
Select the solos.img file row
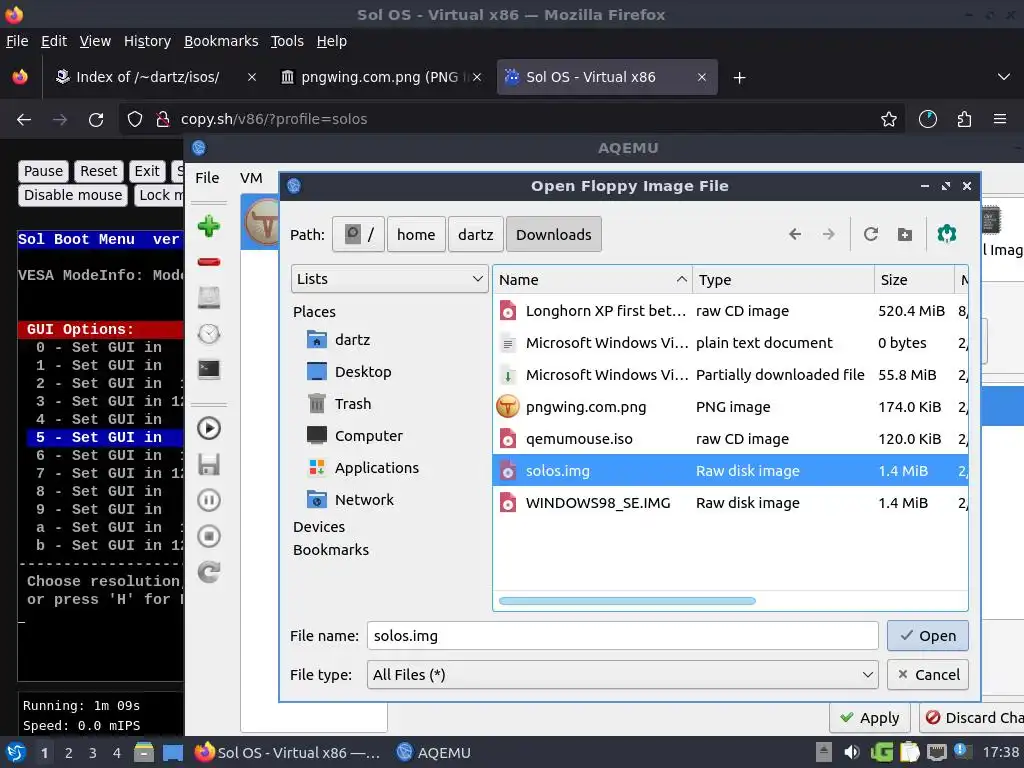[x=730, y=471]
